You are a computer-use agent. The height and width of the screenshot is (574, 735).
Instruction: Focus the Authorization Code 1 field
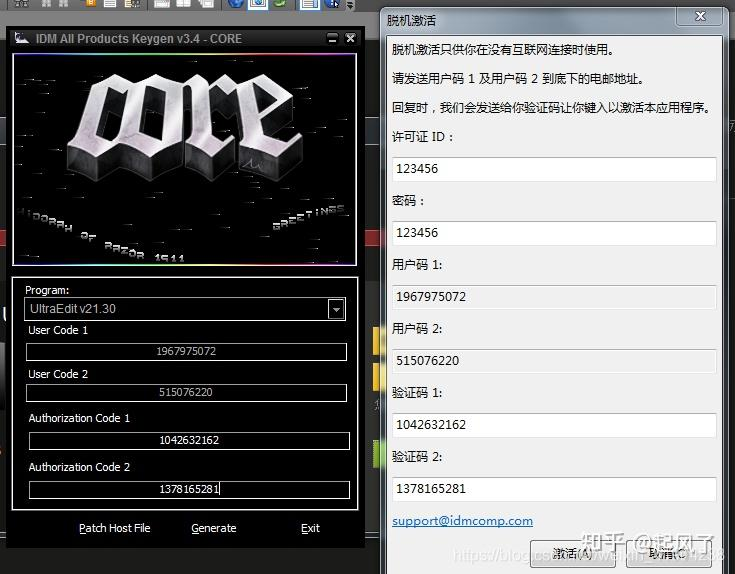(x=188, y=441)
